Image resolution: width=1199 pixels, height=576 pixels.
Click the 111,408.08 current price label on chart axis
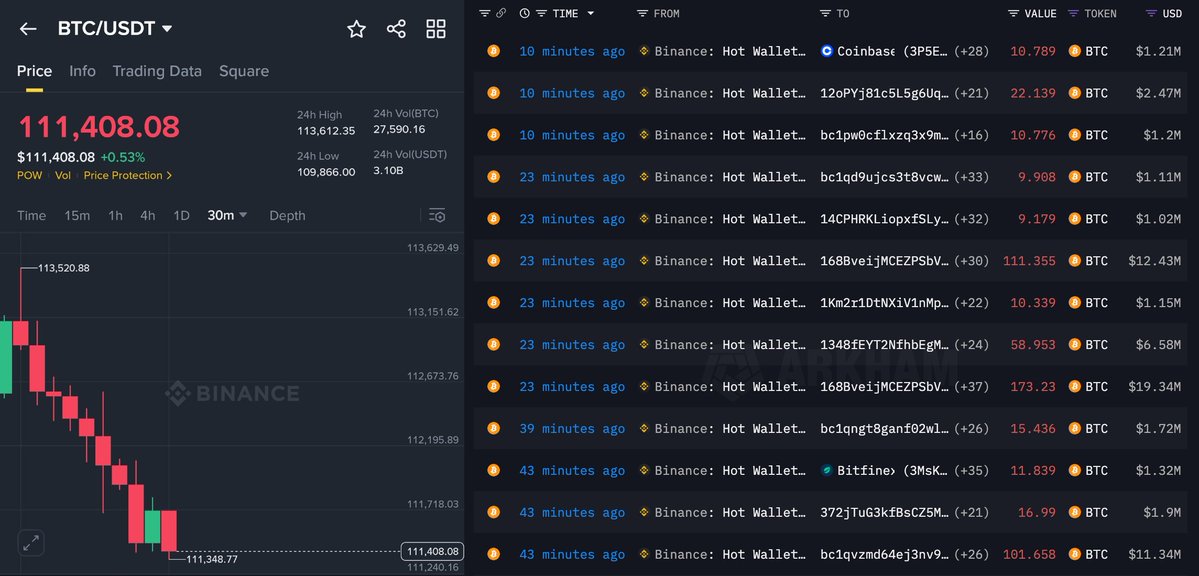point(433,551)
